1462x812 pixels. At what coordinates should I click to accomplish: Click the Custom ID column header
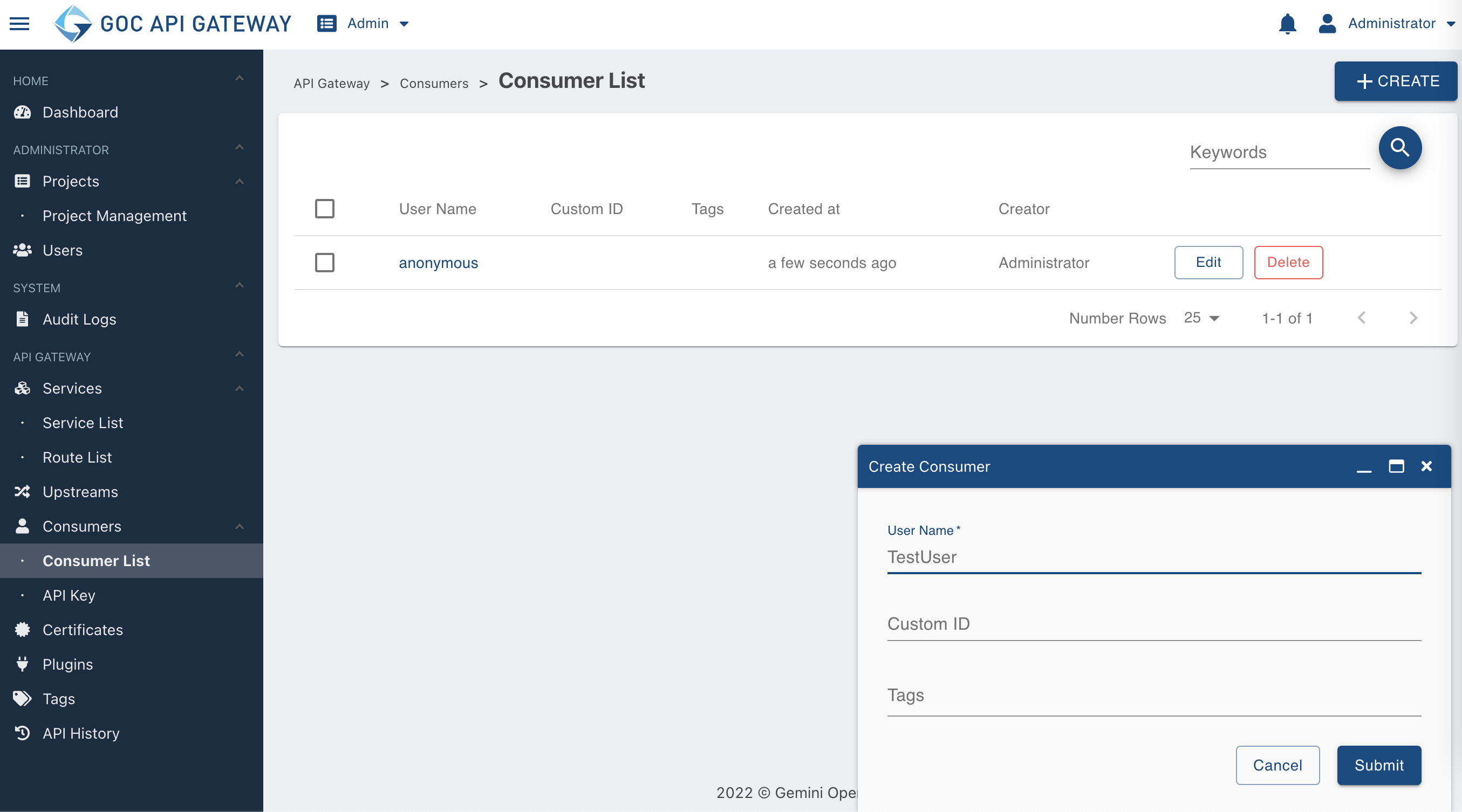click(x=587, y=209)
